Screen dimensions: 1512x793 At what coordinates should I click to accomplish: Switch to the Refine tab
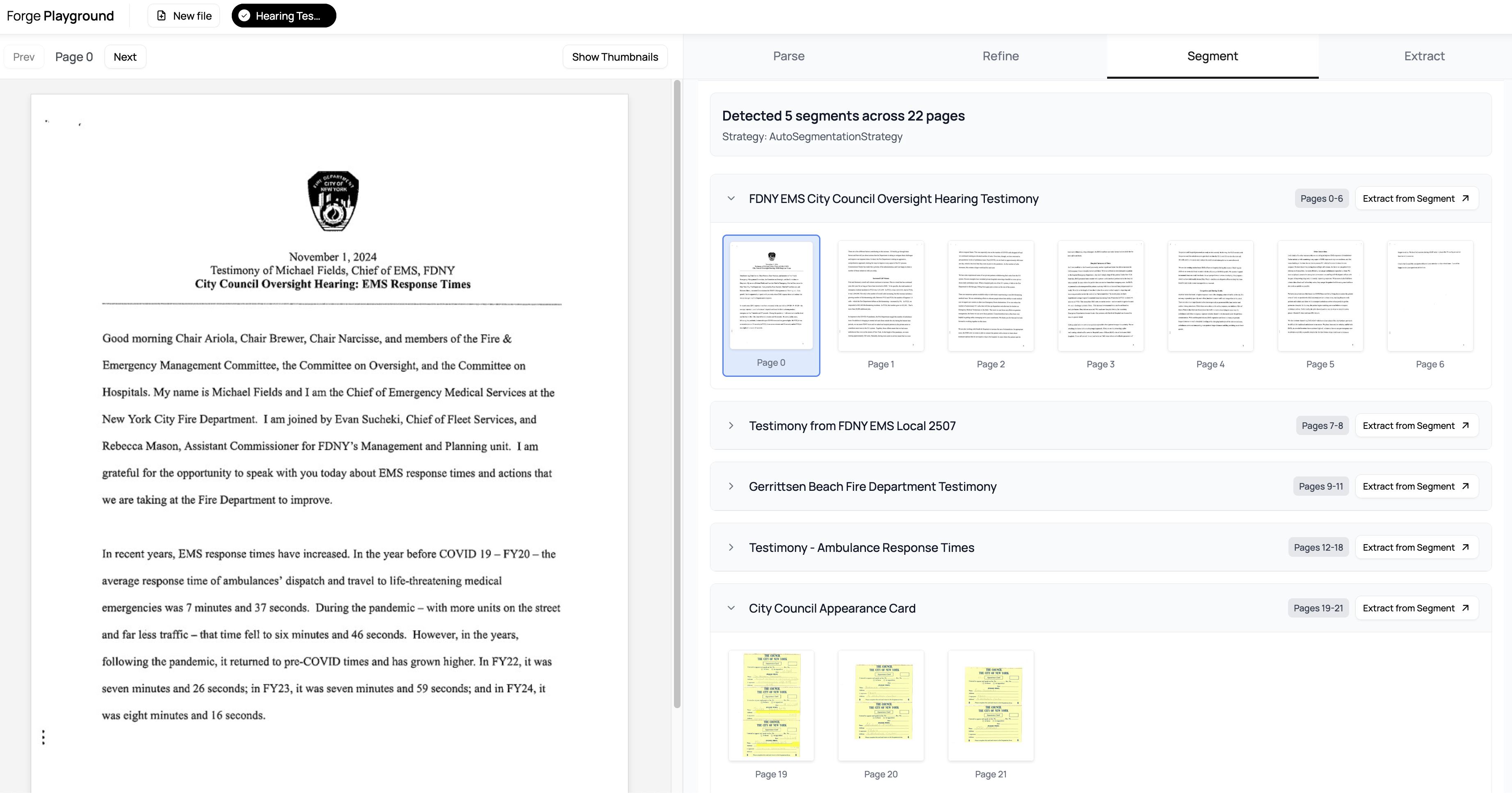(x=1000, y=56)
